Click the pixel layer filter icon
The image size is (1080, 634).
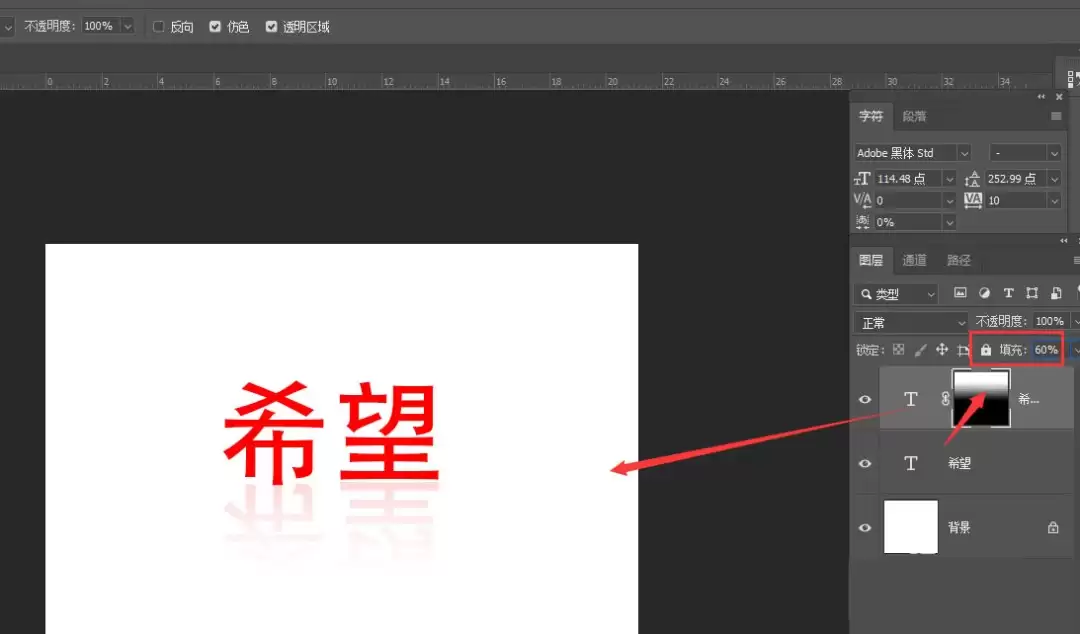pyautogui.click(x=960, y=293)
